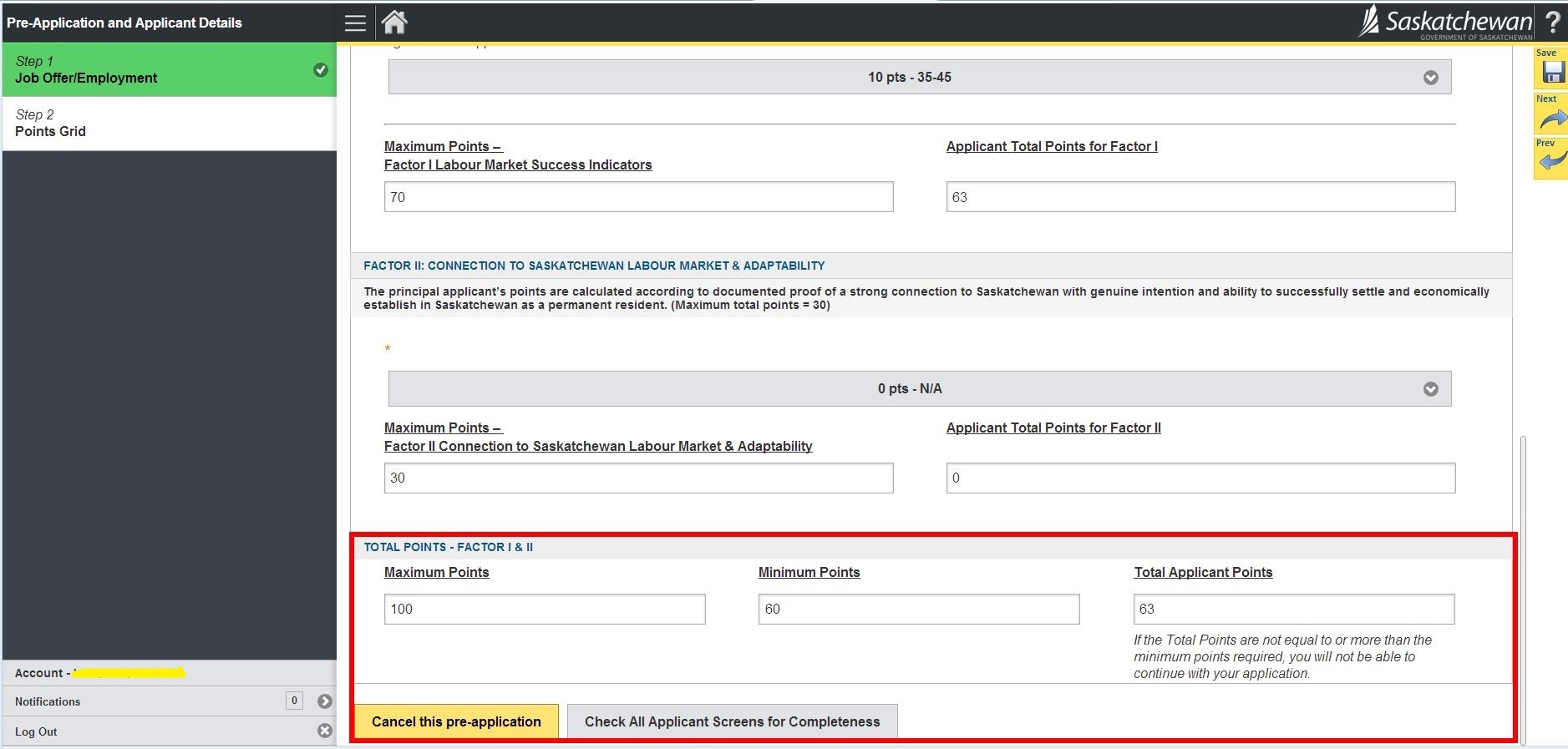The width and height of the screenshot is (1568, 749).
Task: Click the Minimum Points input field
Action: pyautogui.click(x=918, y=610)
